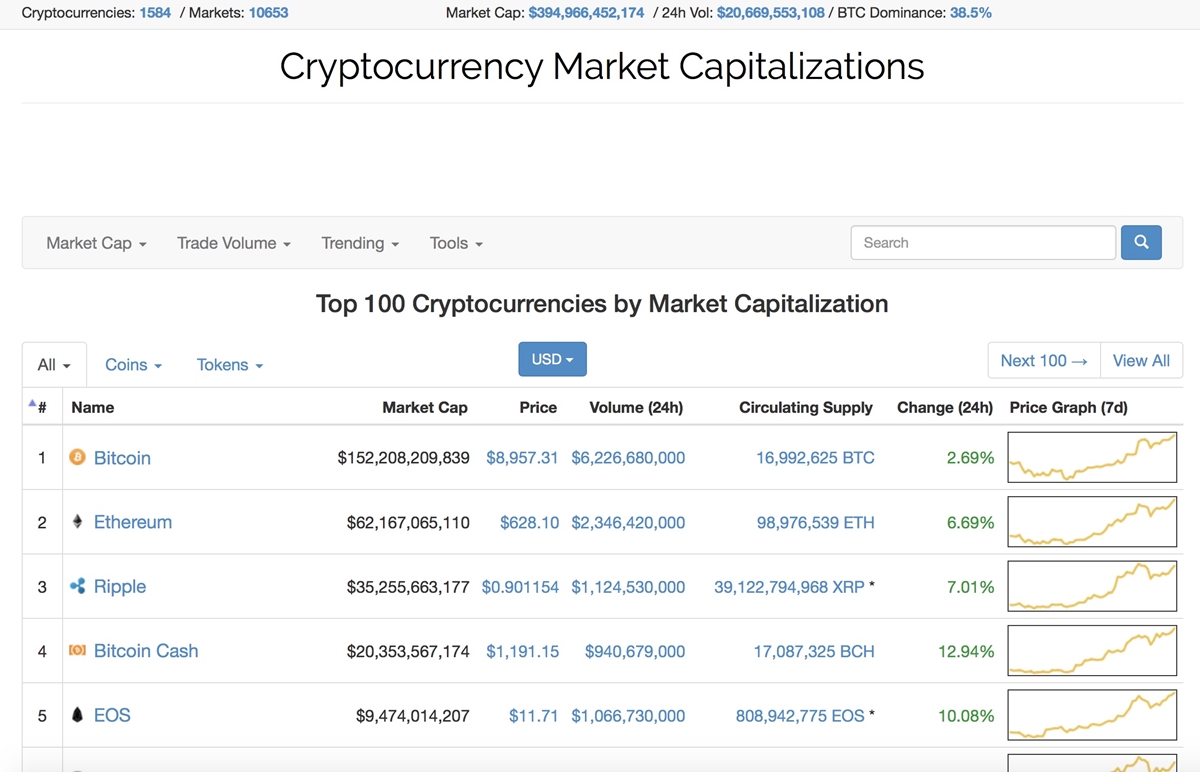The image size is (1200, 772).
Task: Open Bitcoin Cash 7-day price graph
Action: pos(1092,650)
